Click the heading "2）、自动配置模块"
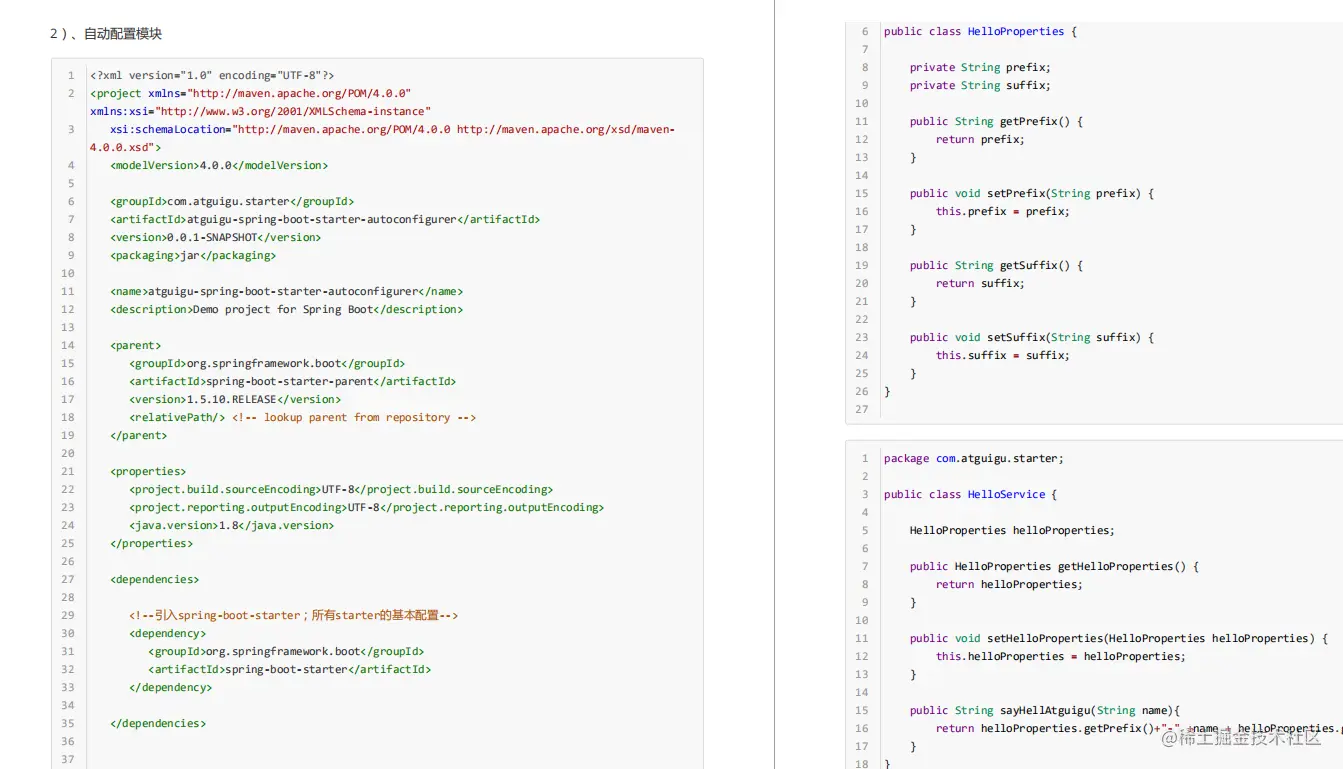The height and width of the screenshot is (769, 1343). (106, 34)
